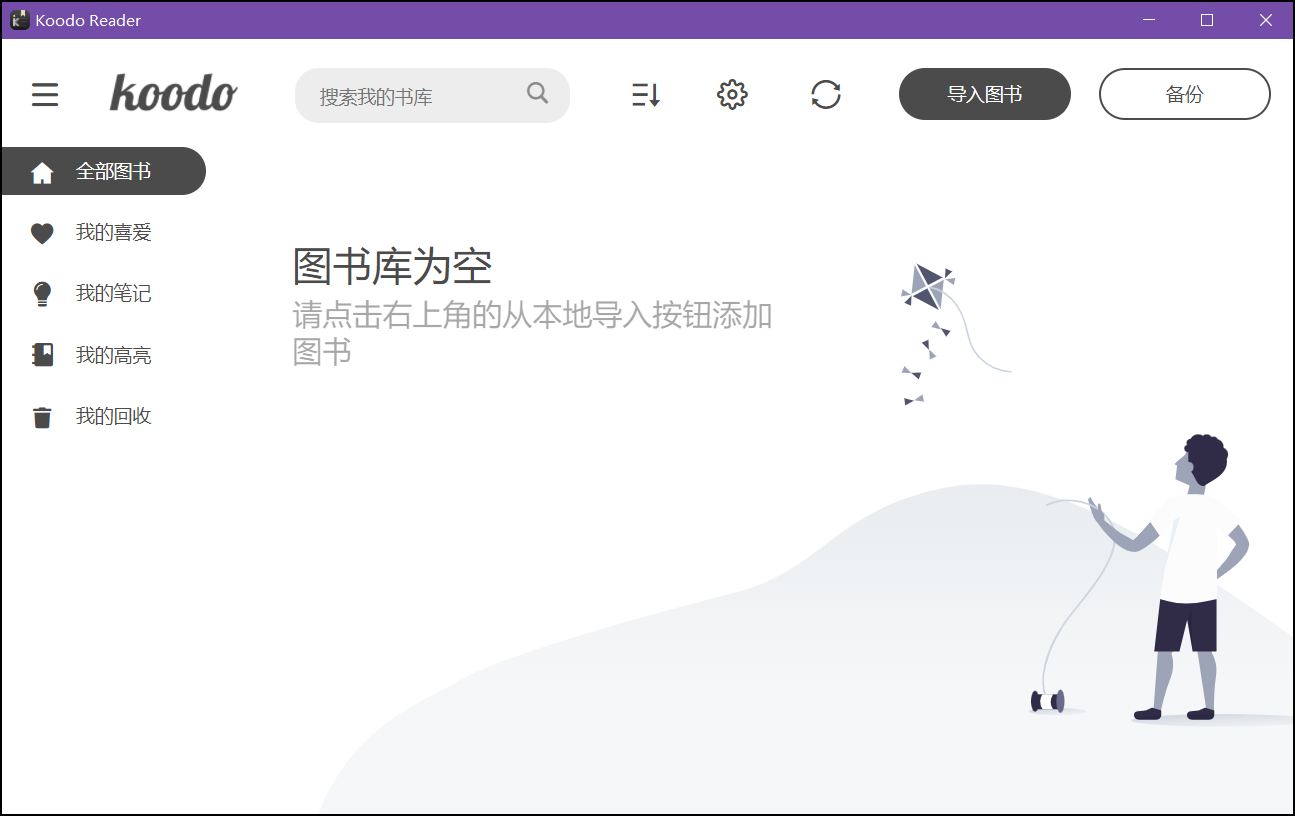Open settings gear icon
The image size is (1295, 816).
[732, 95]
